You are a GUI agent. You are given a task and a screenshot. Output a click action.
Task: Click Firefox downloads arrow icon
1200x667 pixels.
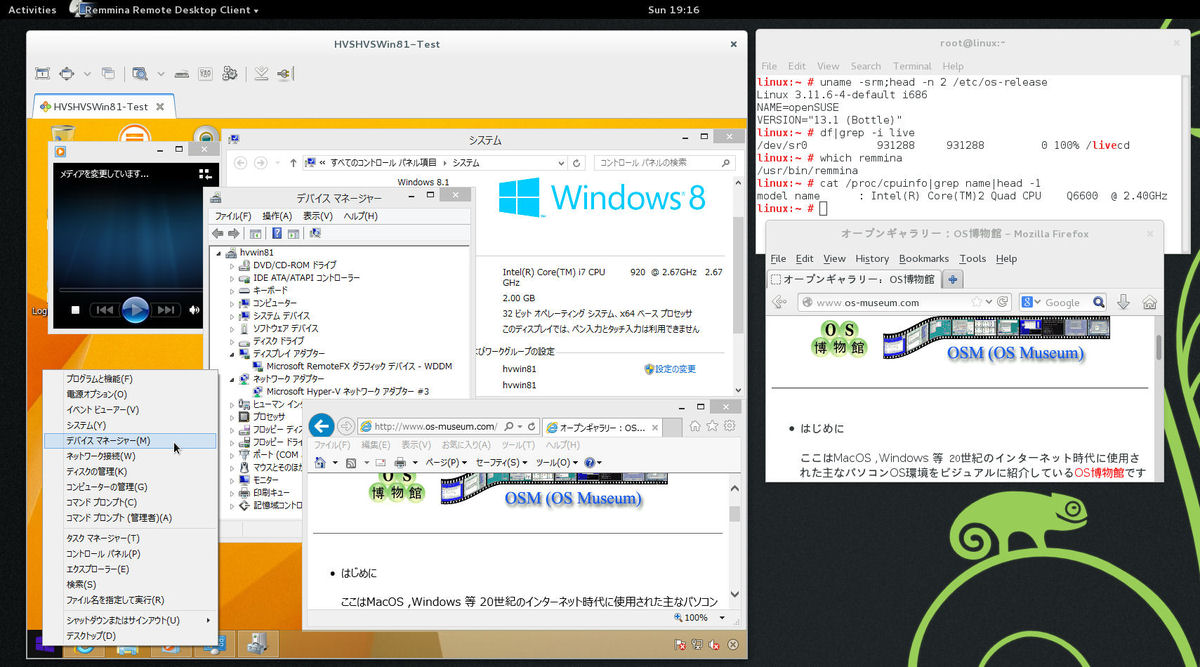click(x=1124, y=302)
